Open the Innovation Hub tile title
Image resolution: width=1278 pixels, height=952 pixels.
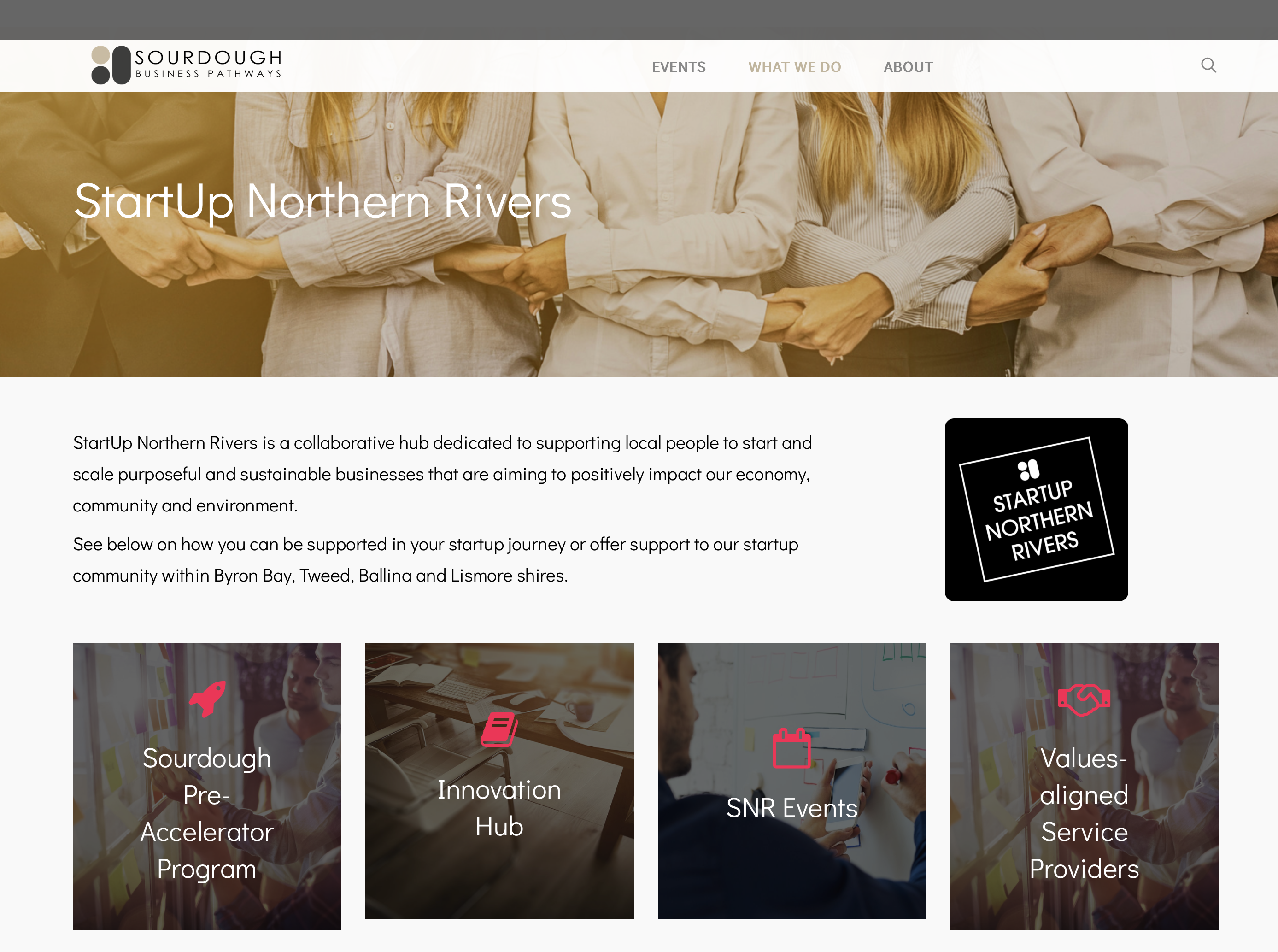point(499,807)
